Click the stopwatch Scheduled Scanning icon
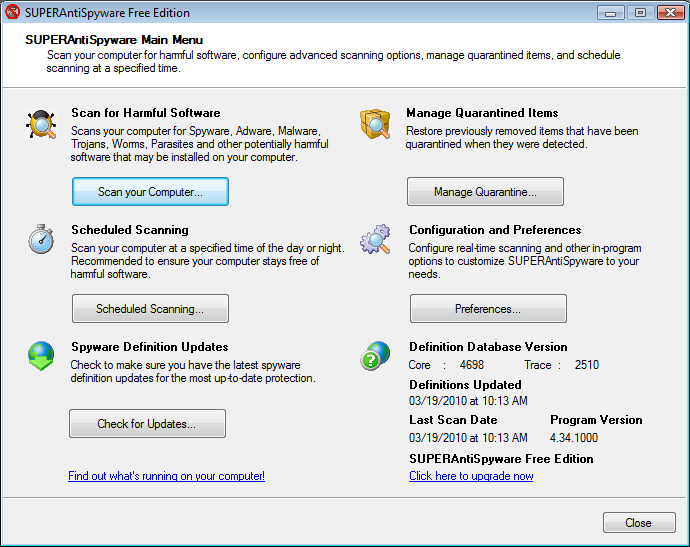Image resolution: width=690 pixels, height=547 pixels. click(41, 241)
